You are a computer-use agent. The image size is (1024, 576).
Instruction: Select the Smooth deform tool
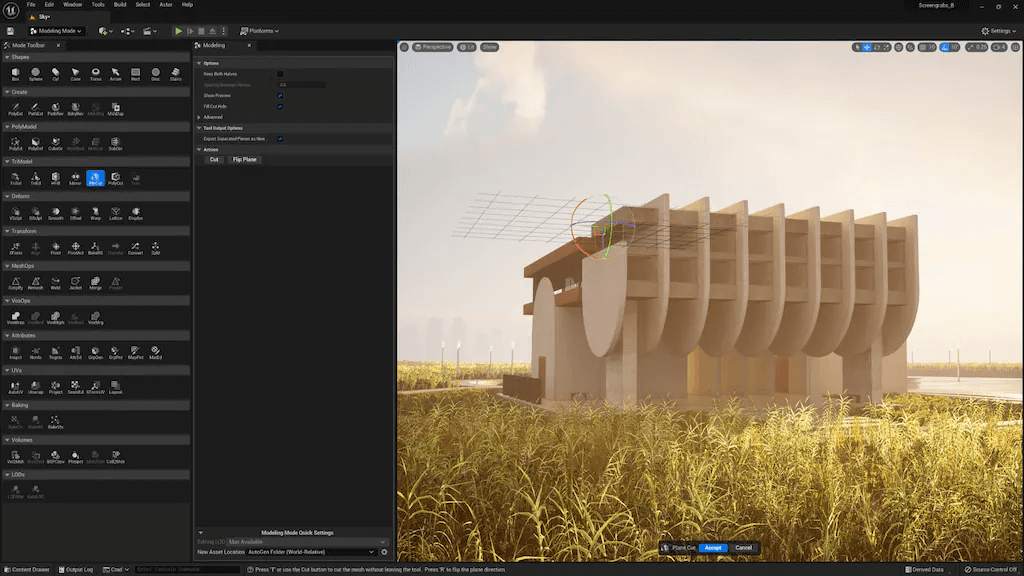coord(53,212)
